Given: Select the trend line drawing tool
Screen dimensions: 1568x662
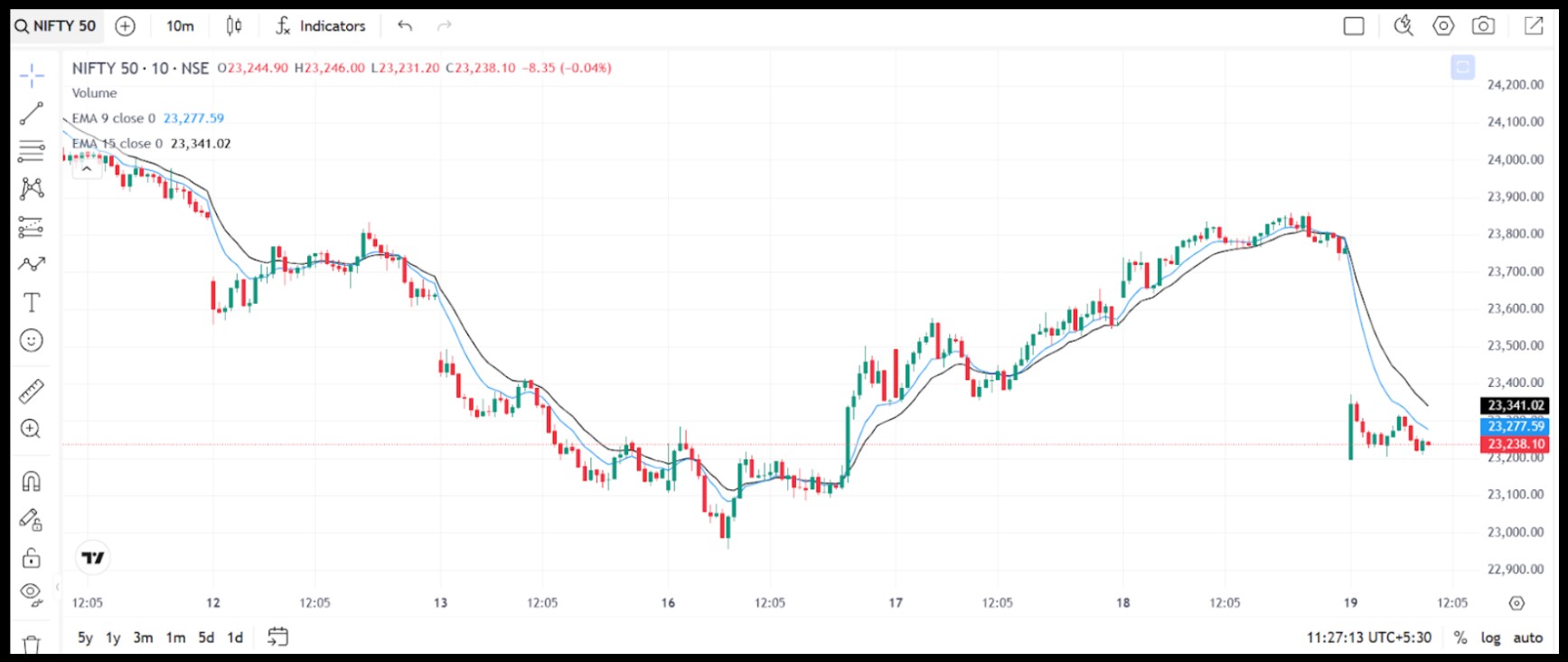Looking at the screenshot, I should (x=32, y=113).
